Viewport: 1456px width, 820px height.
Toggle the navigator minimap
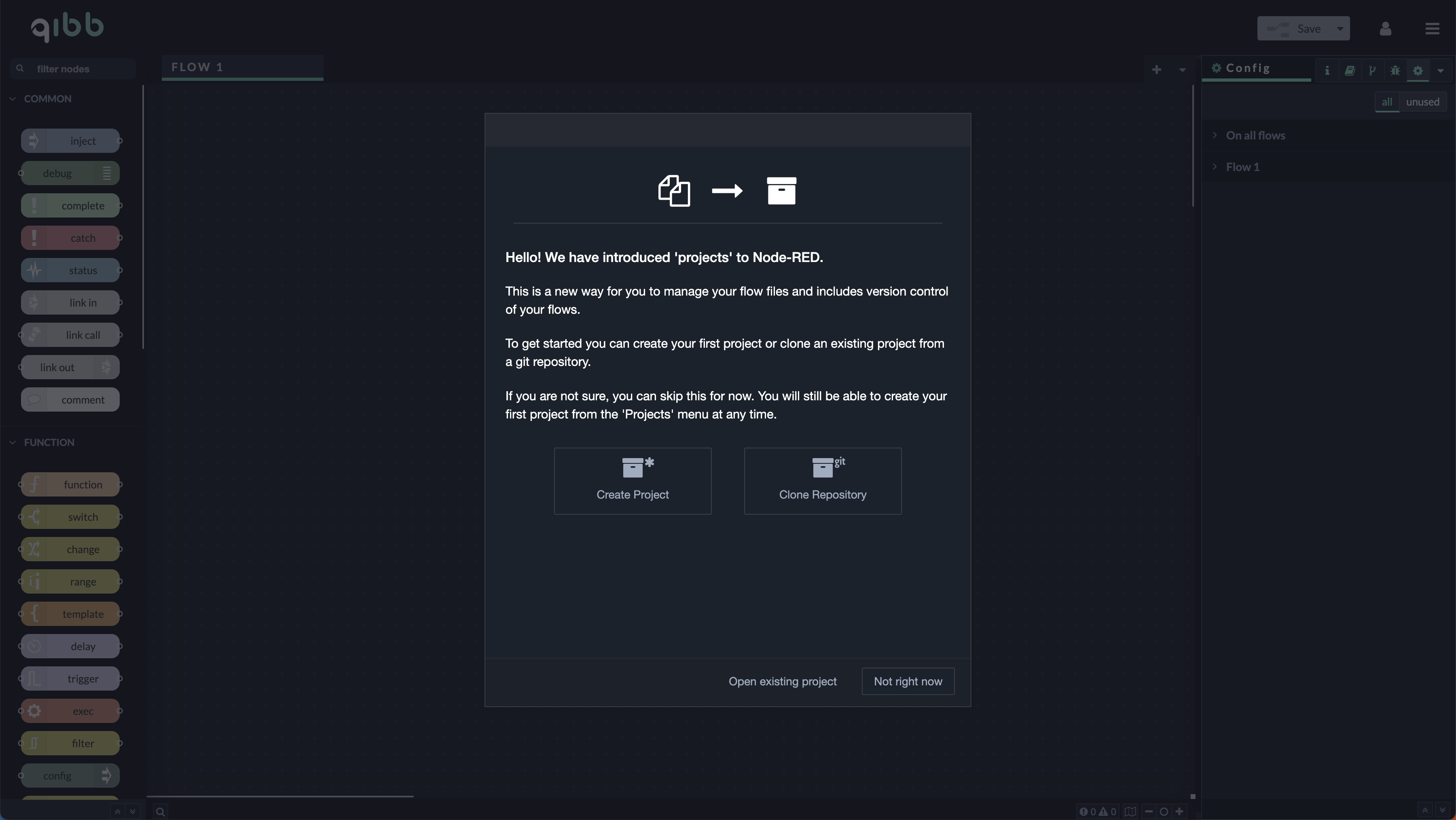(1130, 812)
